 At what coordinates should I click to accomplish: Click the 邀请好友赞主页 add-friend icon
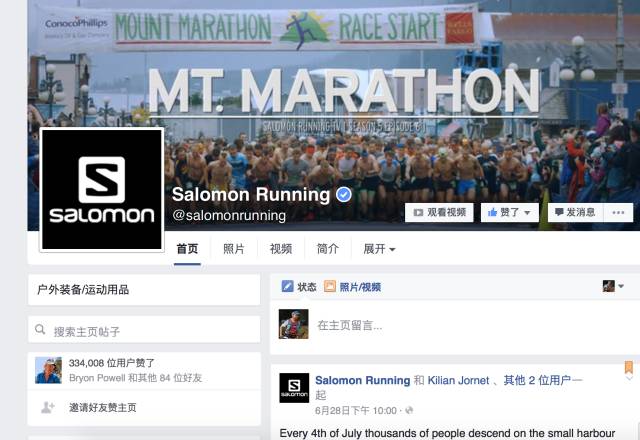coord(48,407)
